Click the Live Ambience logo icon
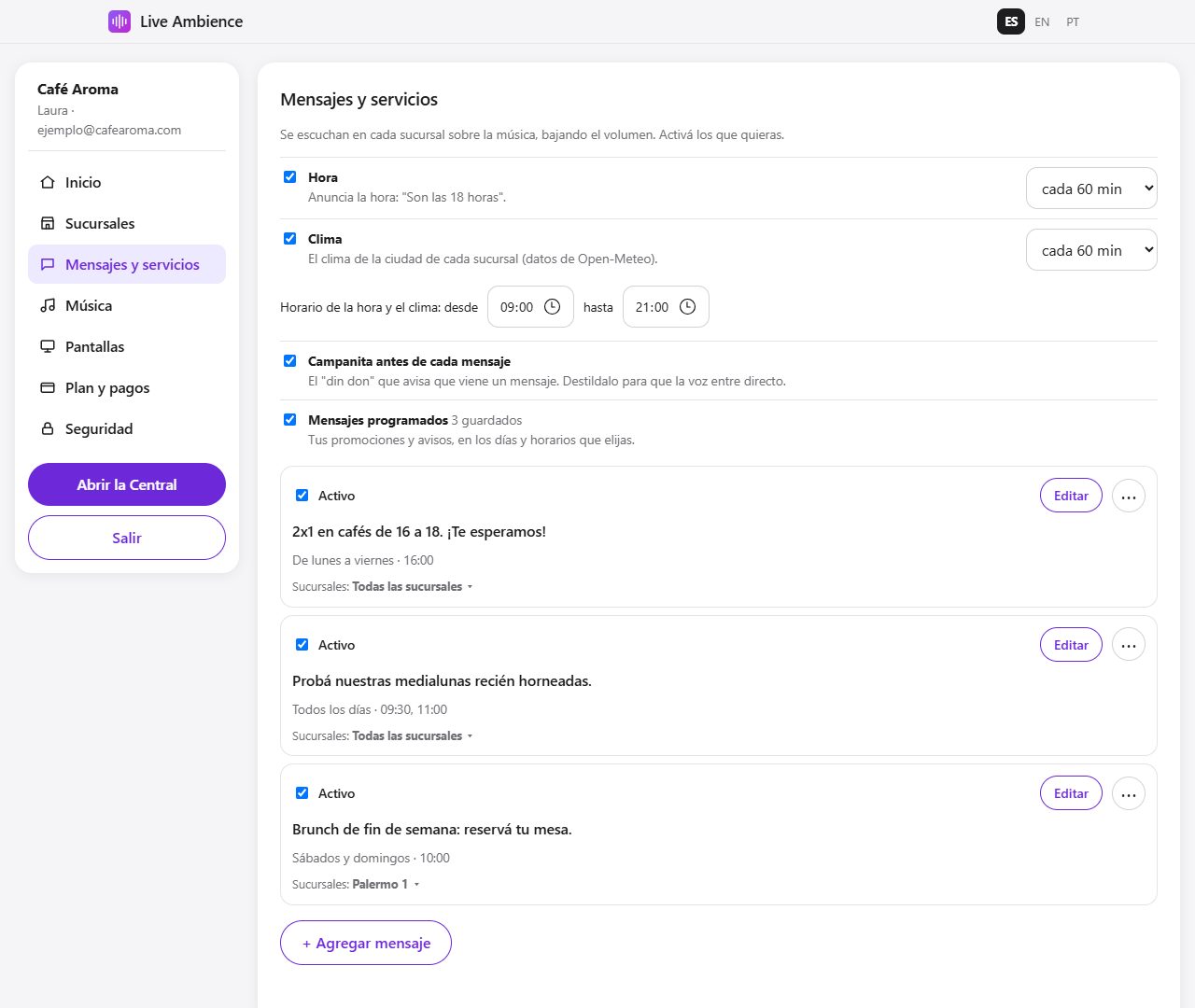 point(119,21)
